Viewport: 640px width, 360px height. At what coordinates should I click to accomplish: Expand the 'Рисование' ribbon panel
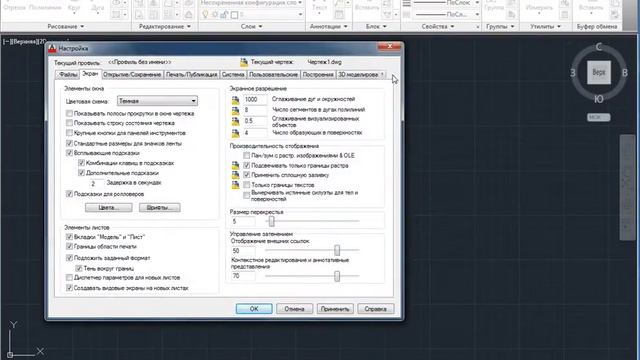[65, 27]
